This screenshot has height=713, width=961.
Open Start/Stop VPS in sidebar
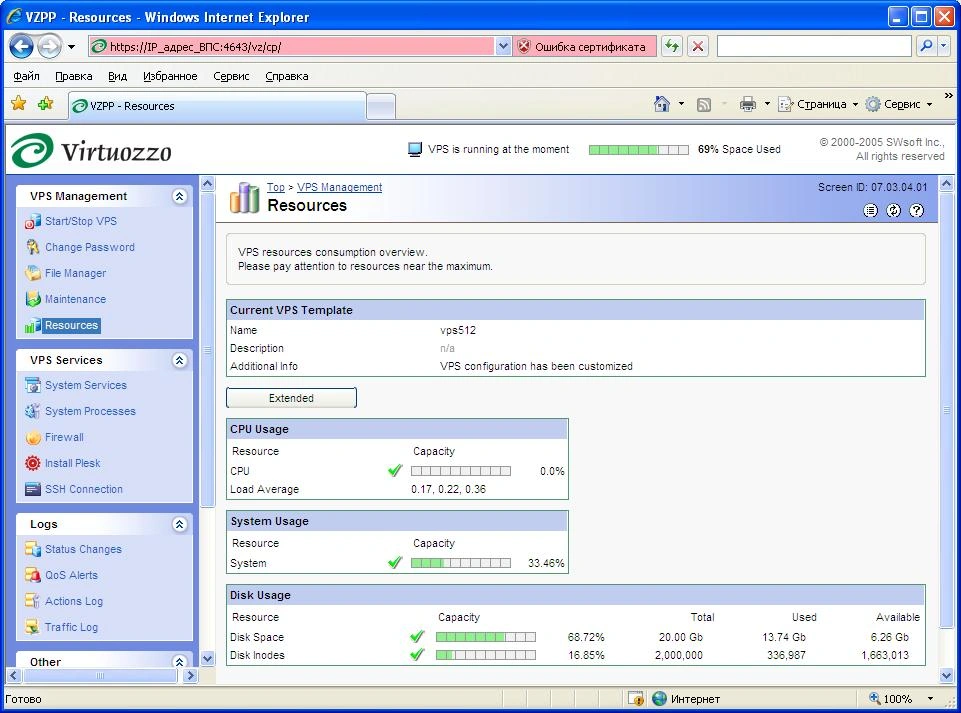(x=80, y=221)
